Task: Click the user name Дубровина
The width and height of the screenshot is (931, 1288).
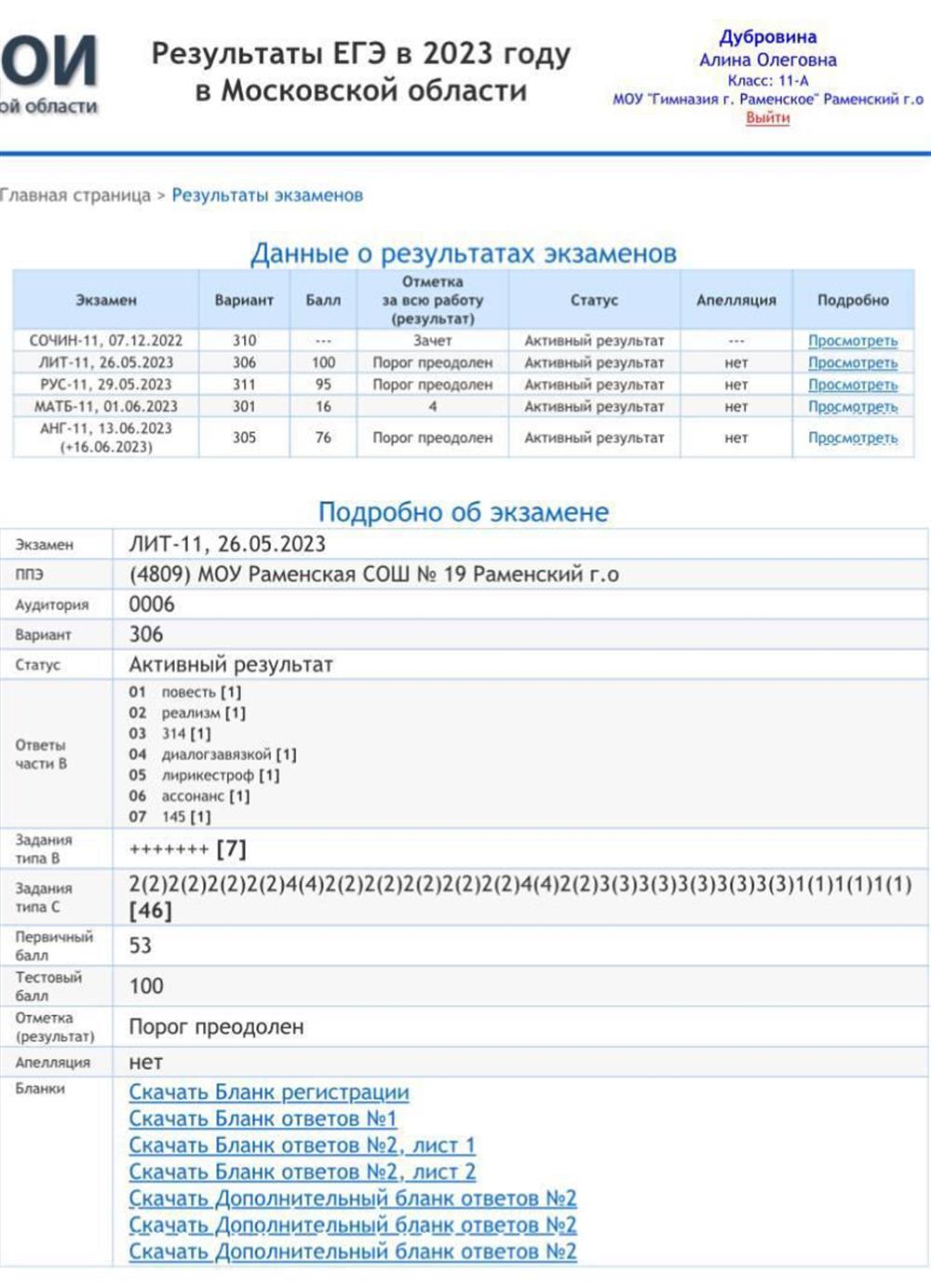Action: click(768, 37)
